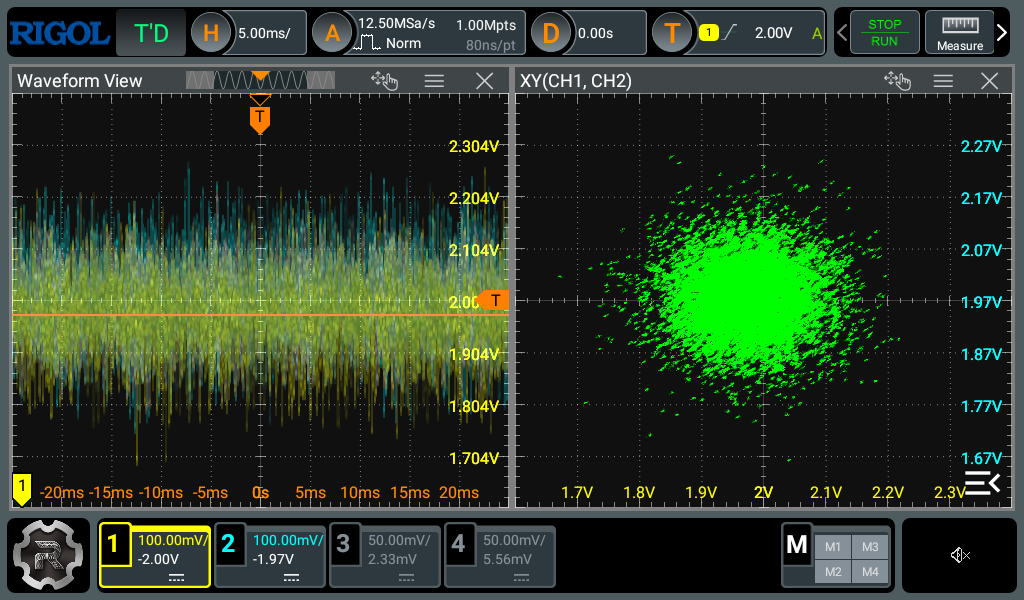The image size is (1024, 600).
Task: Click the T'D trigger status indicator
Action: tap(151, 33)
